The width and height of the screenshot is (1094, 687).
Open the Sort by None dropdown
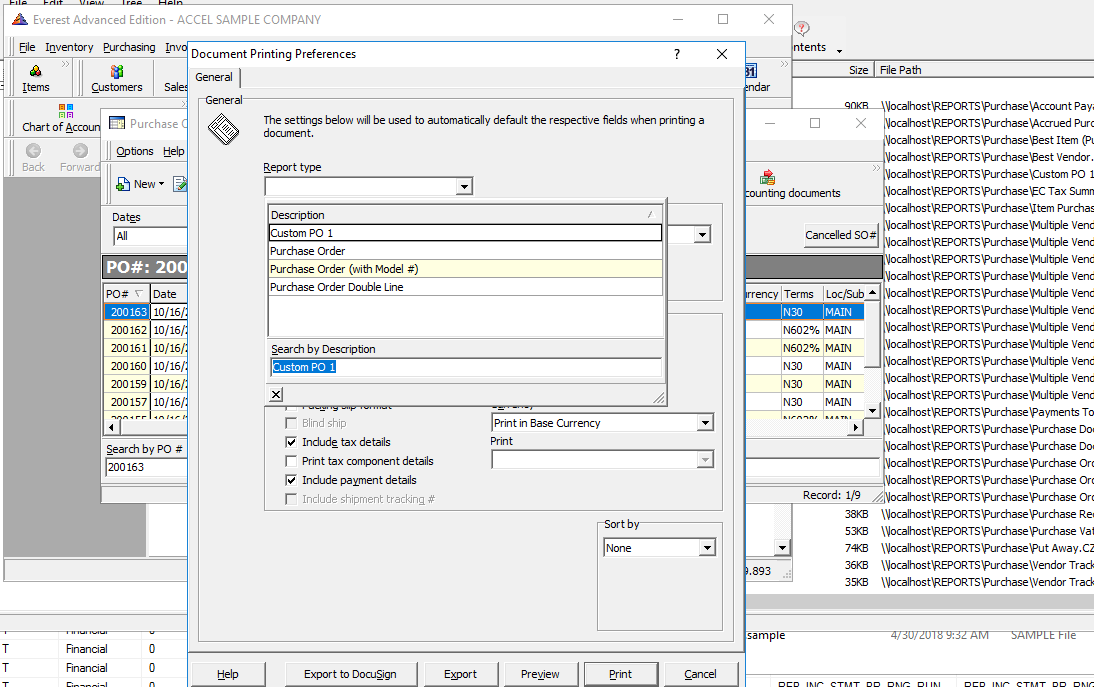coord(707,548)
